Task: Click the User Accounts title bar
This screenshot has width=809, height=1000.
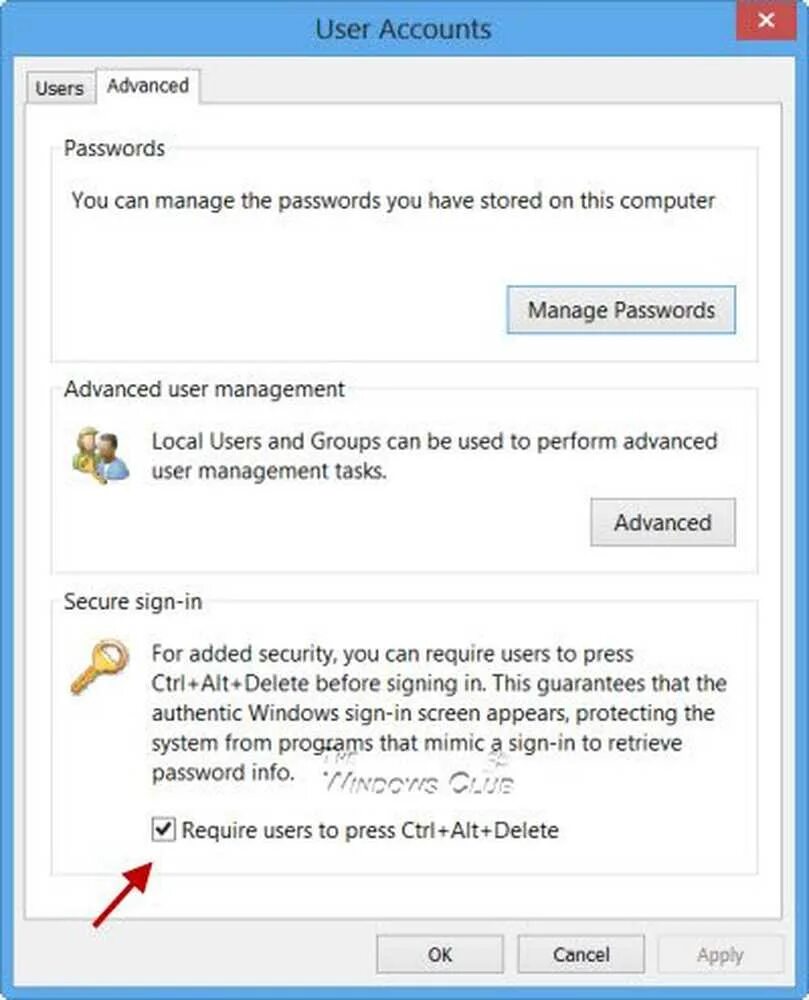Action: (403, 28)
